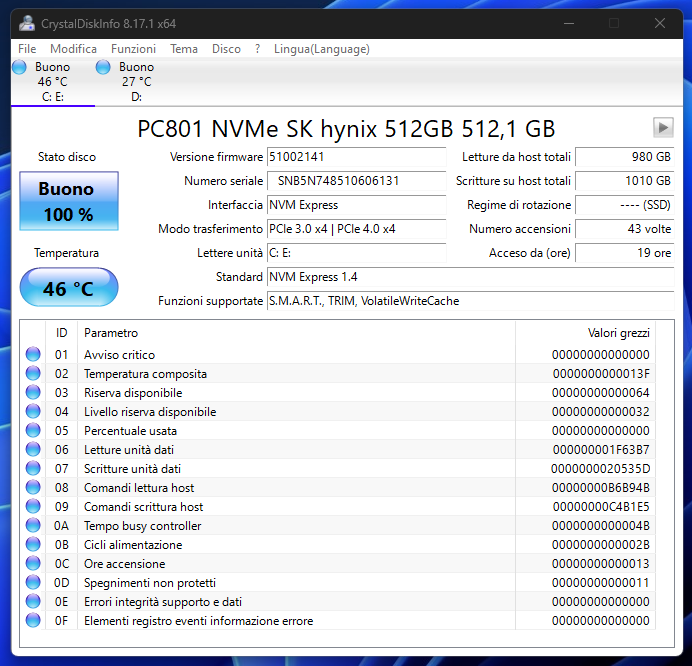The height and width of the screenshot is (666, 692).
Task: Click the Scritture su host totali value
Action: coord(624,181)
